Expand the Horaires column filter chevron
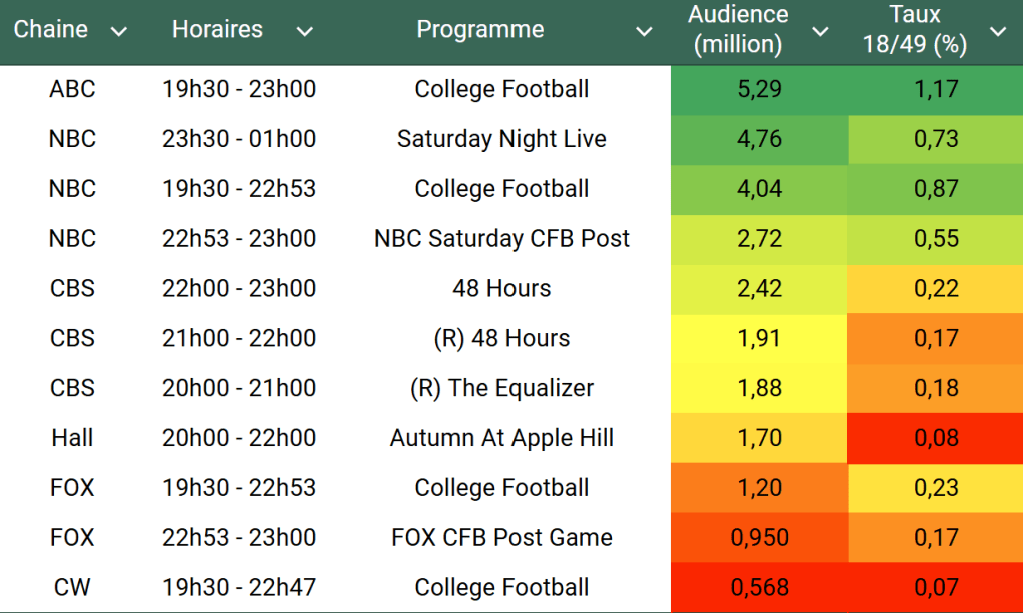 click(305, 32)
